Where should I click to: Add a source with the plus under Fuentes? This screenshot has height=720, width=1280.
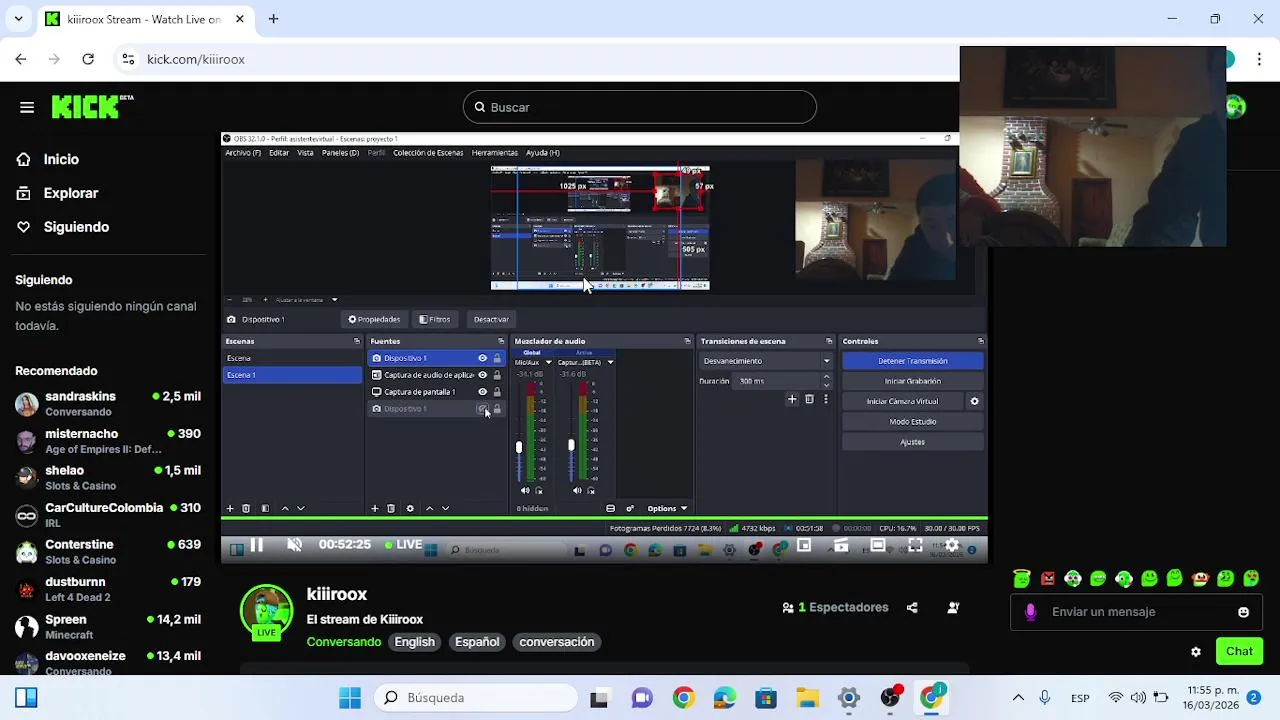375,508
